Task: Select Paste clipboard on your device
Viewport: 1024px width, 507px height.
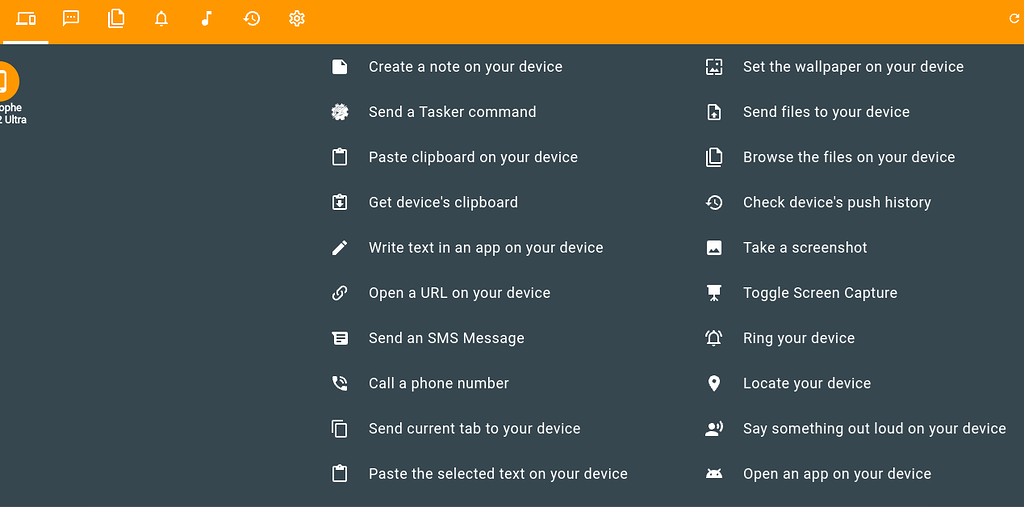Action: coord(473,157)
